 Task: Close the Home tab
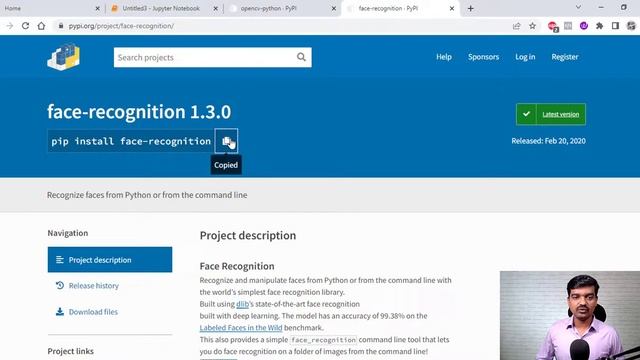point(98,8)
